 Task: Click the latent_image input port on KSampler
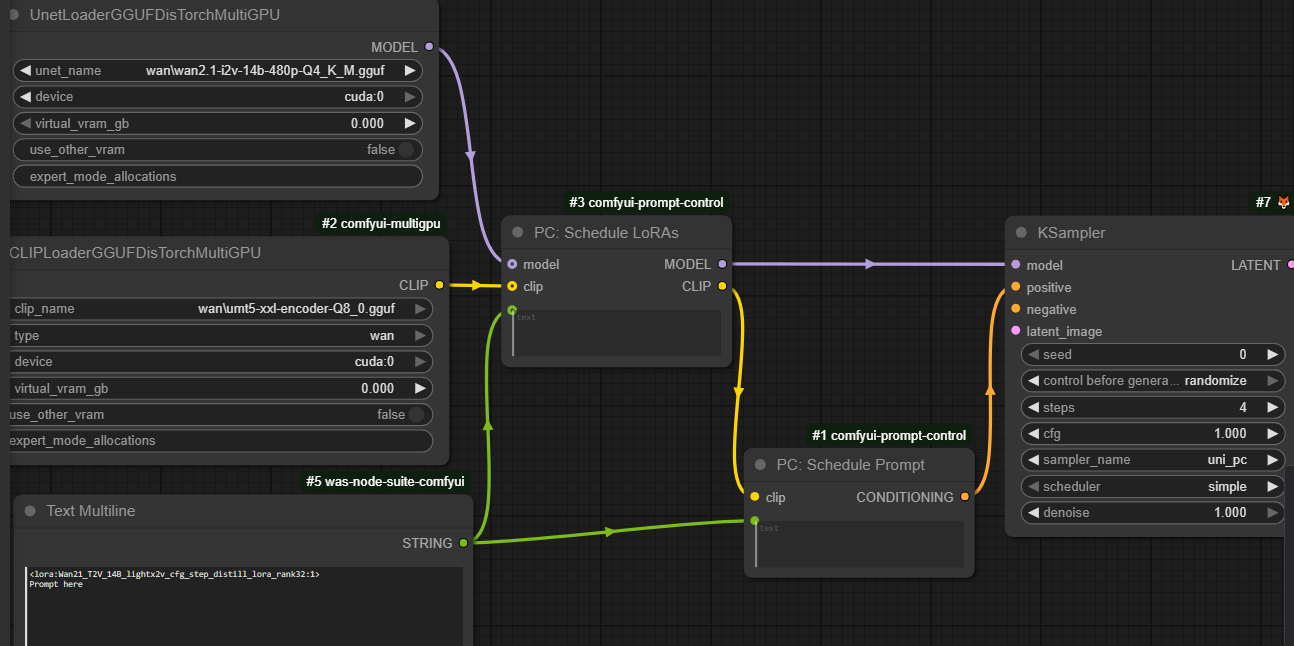click(1016, 331)
